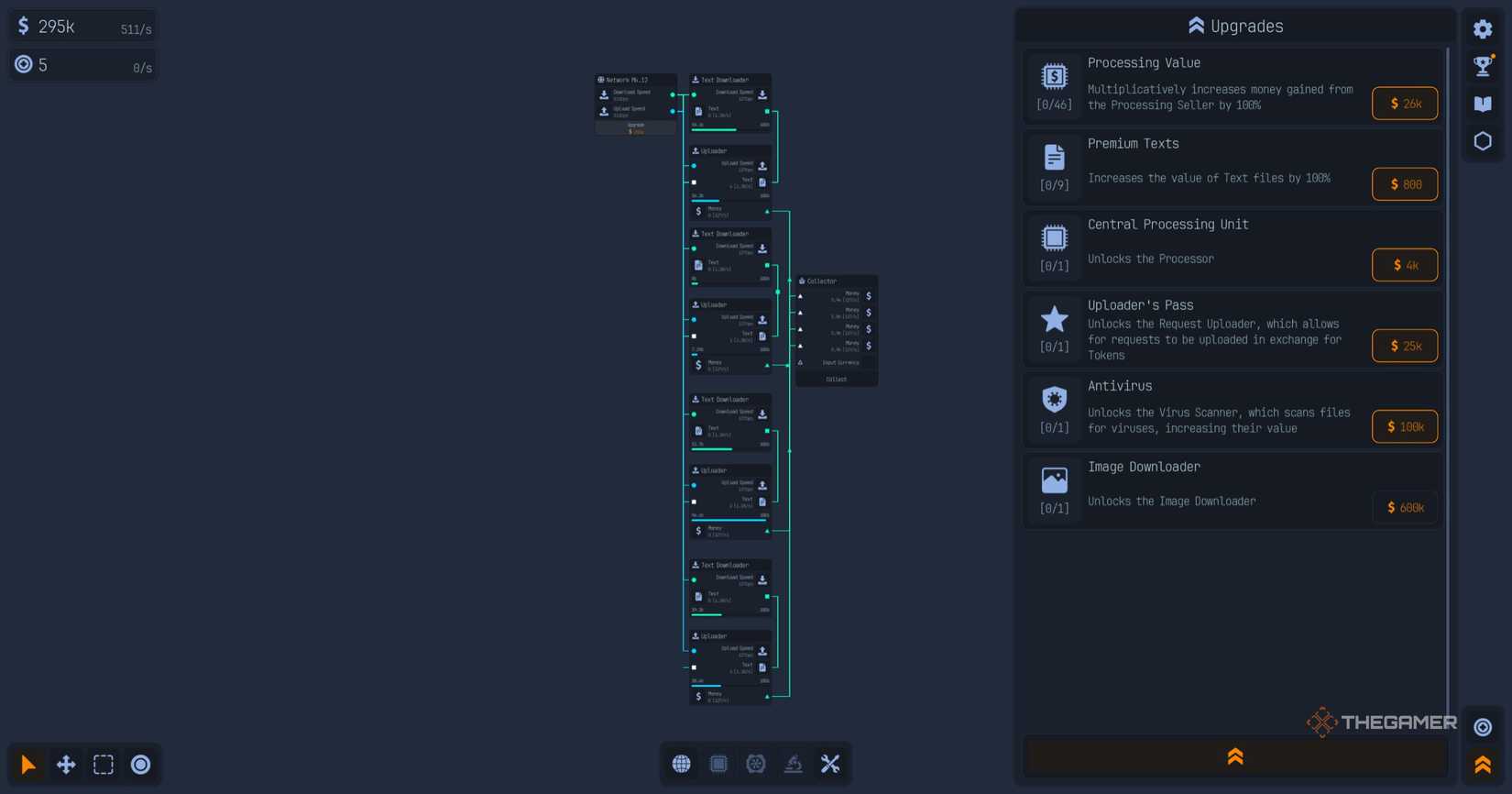Click the Upgrades panel header
Viewport: 1512px width, 794px height.
(1234, 26)
